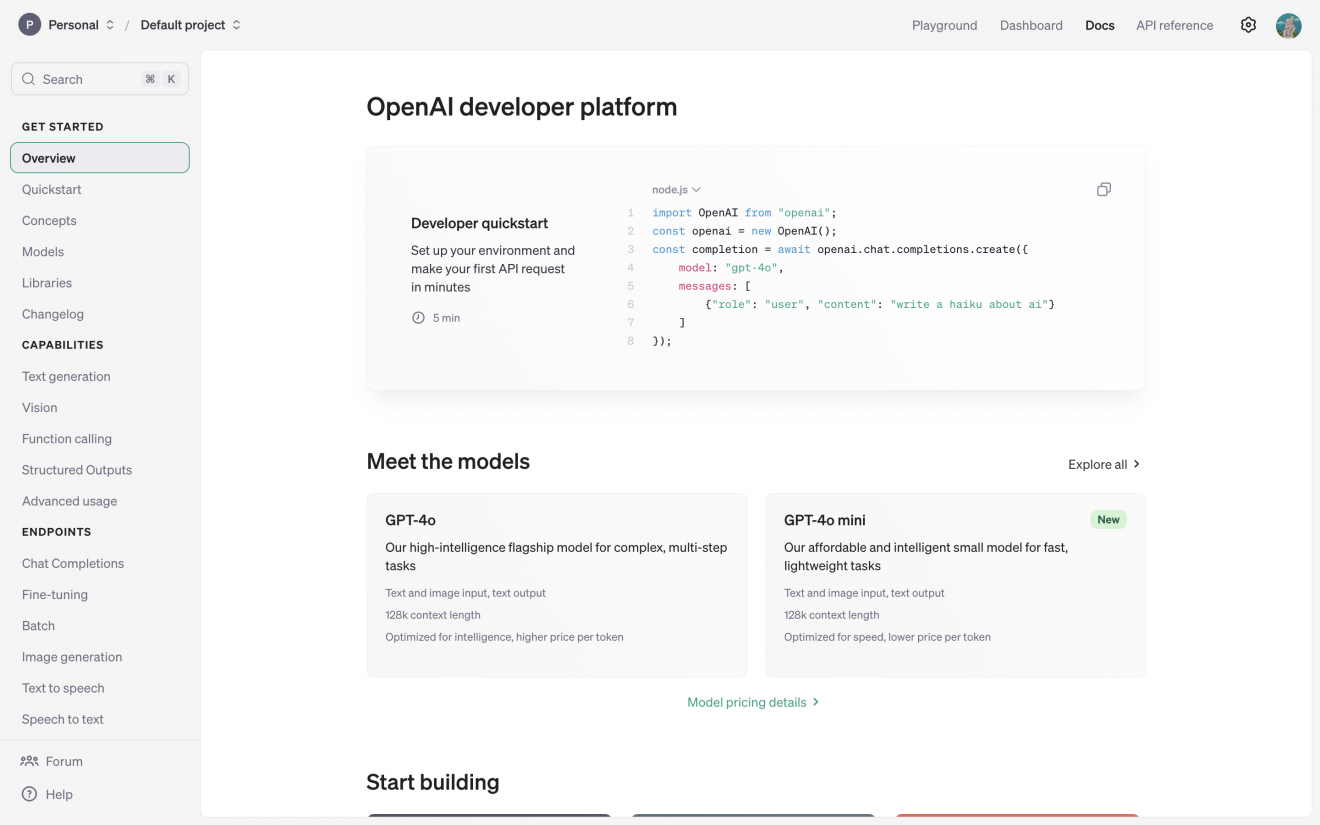Click the profile avatar at top right
Screen dimensions: 1320x825
click(1288, 25)
